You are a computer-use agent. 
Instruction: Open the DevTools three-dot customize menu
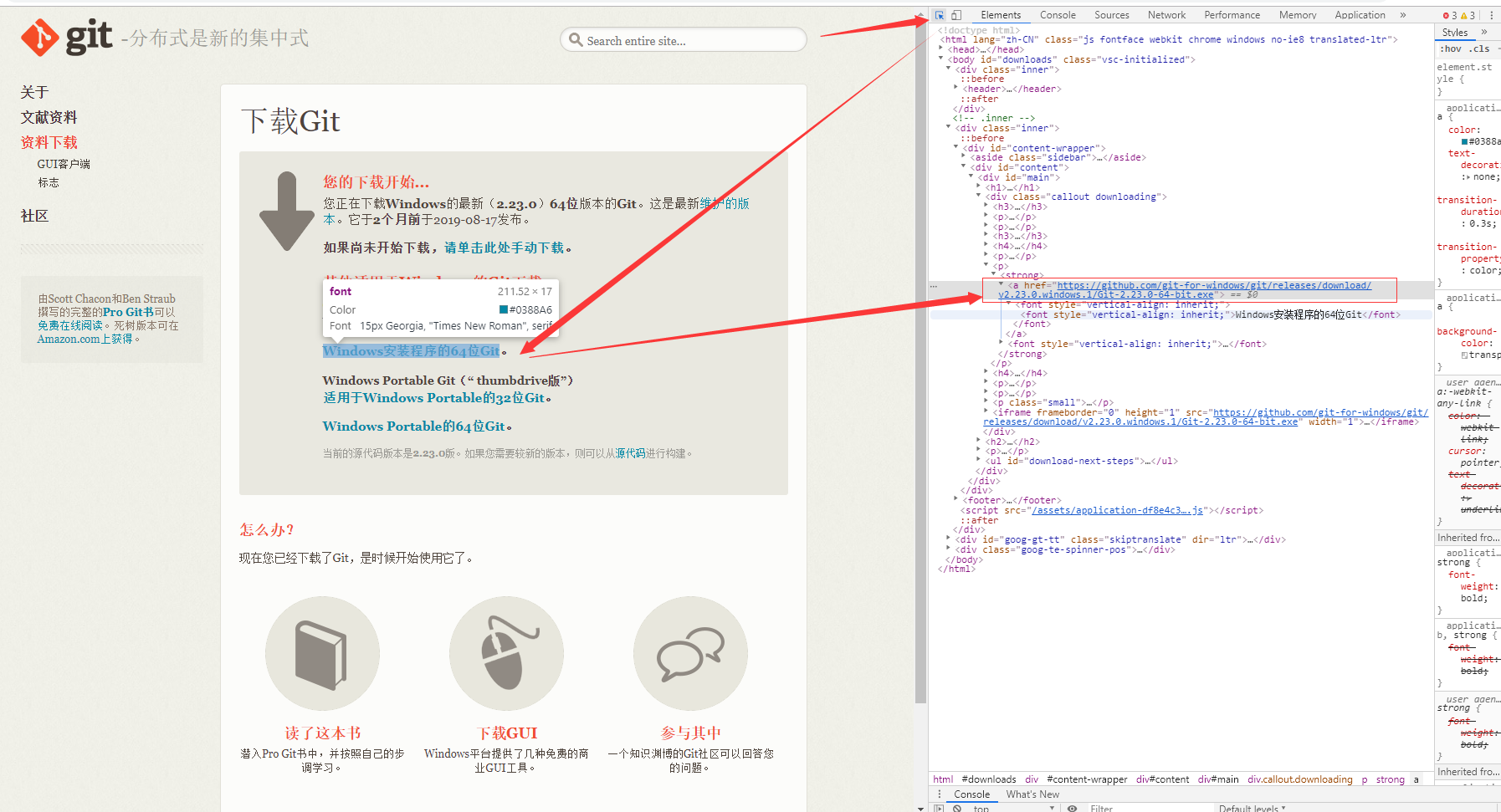(1491, 15)
